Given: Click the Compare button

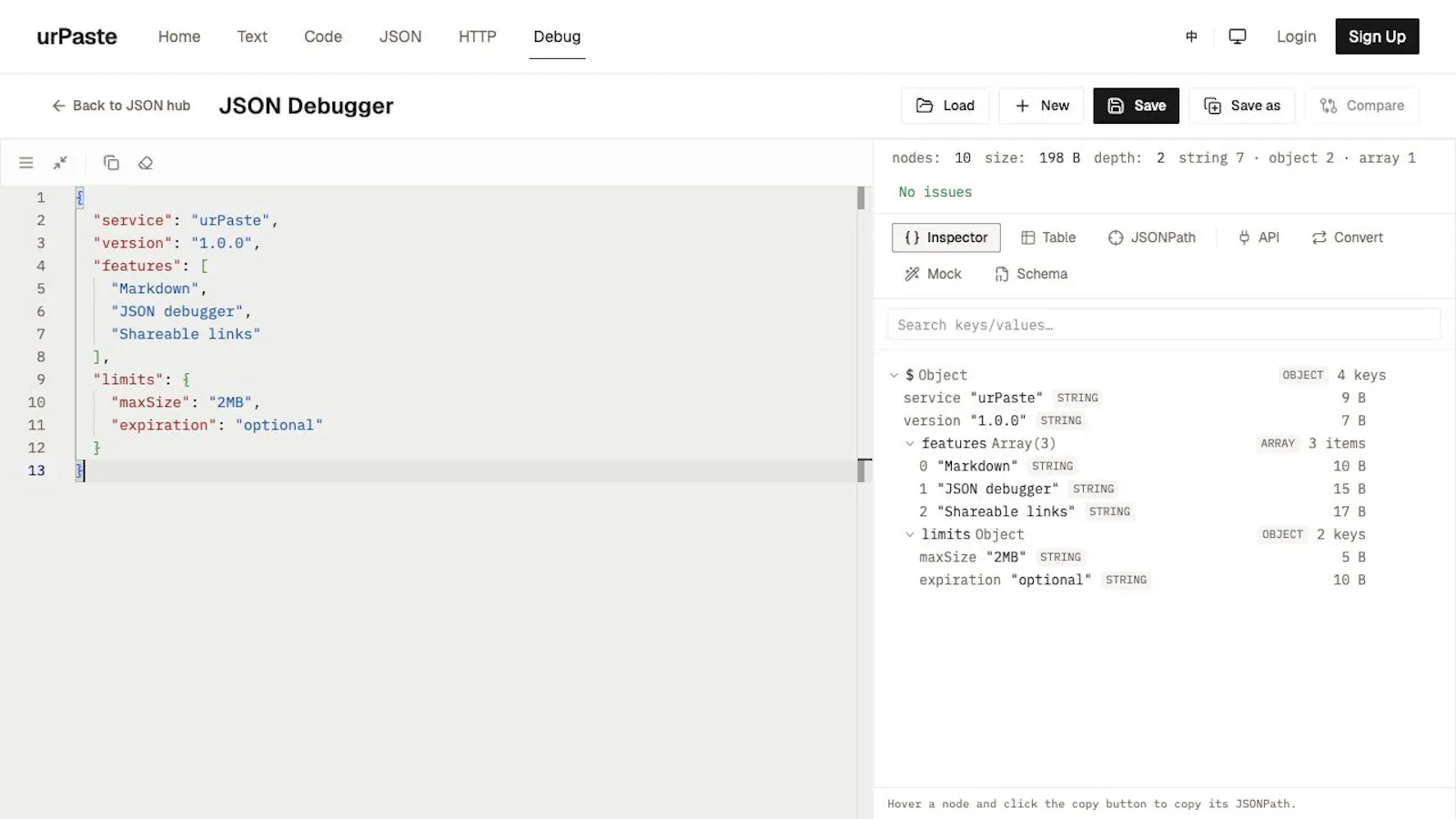Looking at the screenshot, I should [x=1361, y=106].
